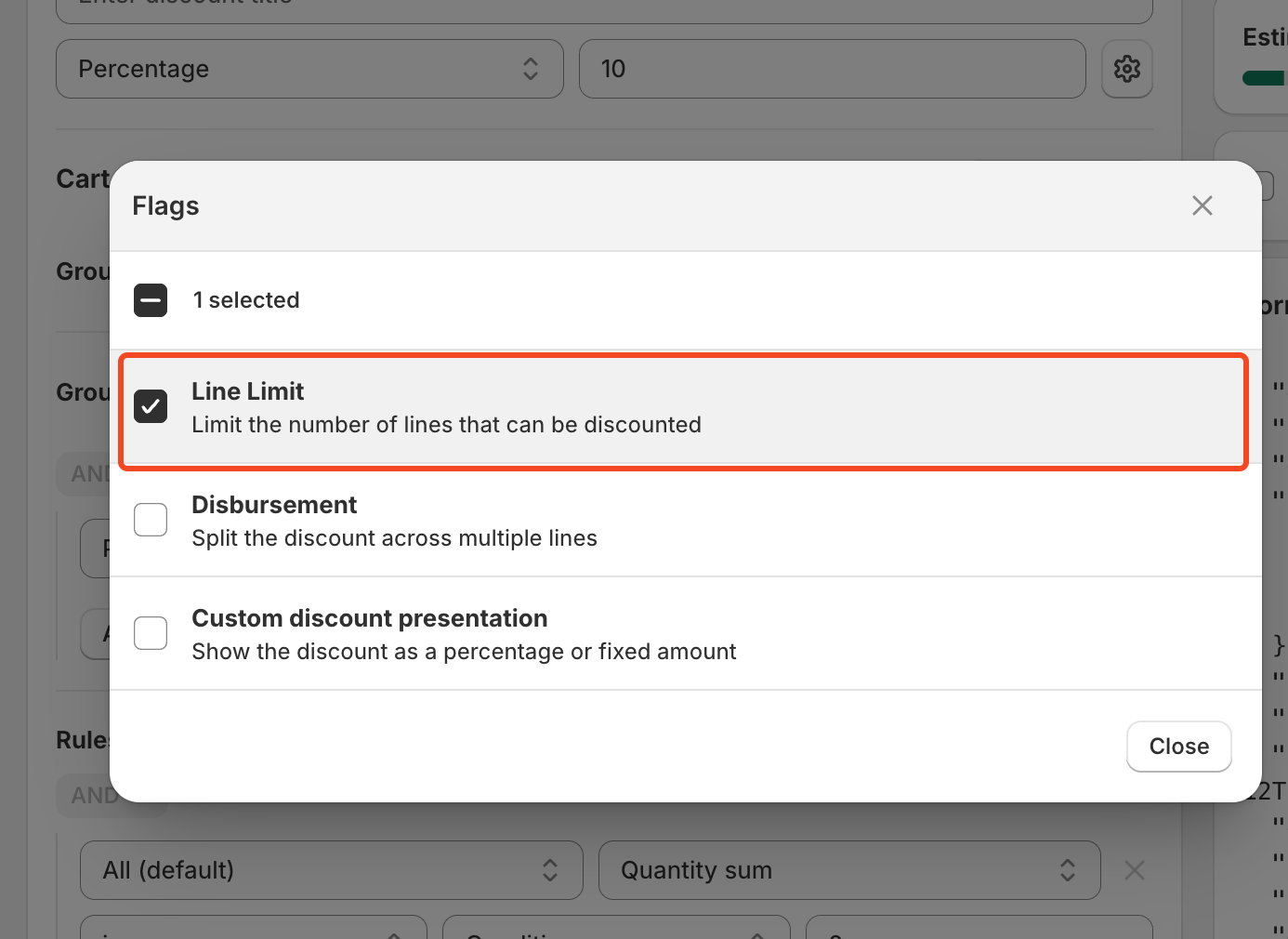Viewport: 1288px width, 939px height.
Task: Open discount settings gear icon
Action: [x=1126, y=69]
